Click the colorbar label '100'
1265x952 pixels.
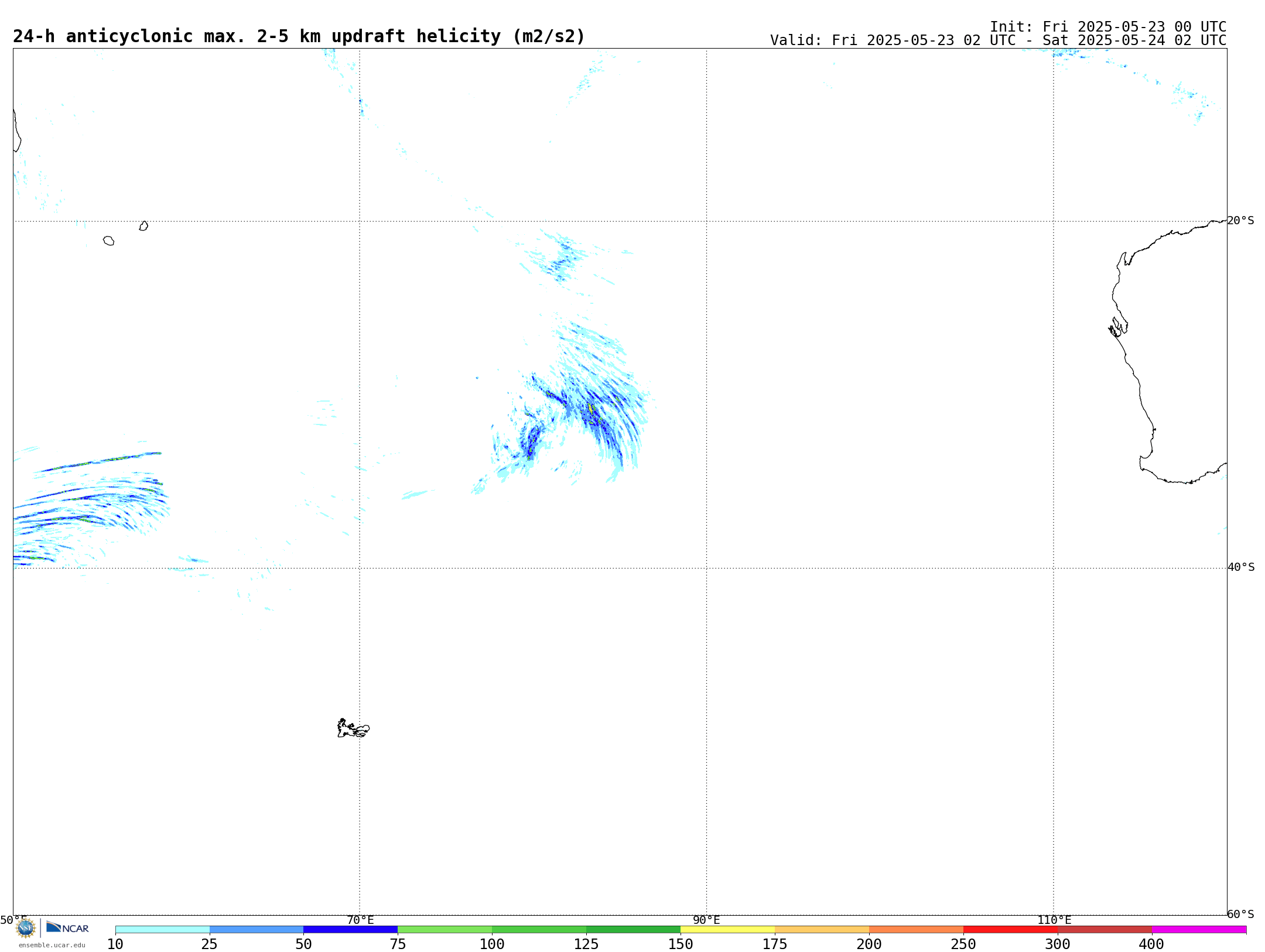(x=492, y=944)
